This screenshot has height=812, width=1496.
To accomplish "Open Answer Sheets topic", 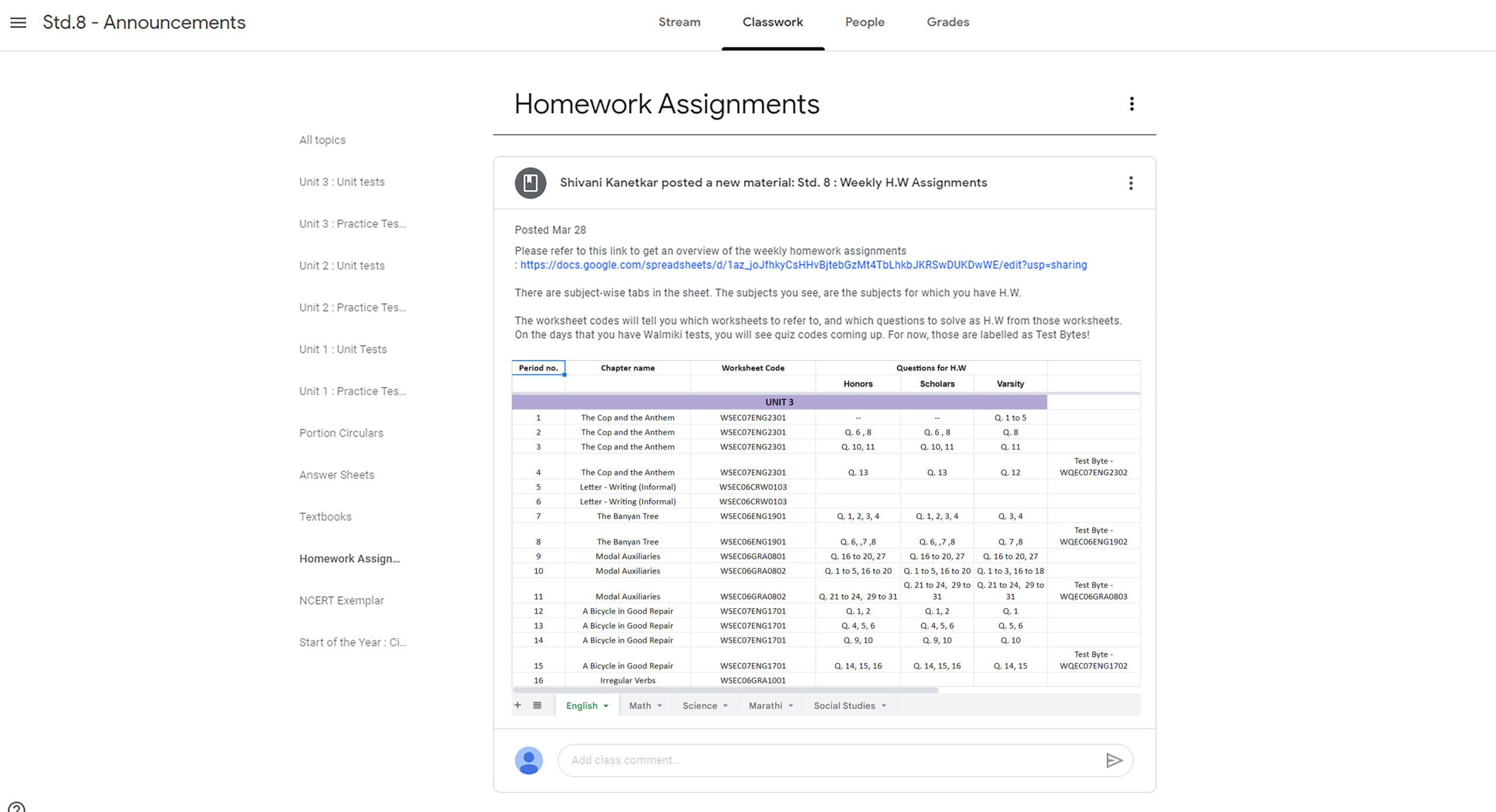I will click(x=337, y=475).
